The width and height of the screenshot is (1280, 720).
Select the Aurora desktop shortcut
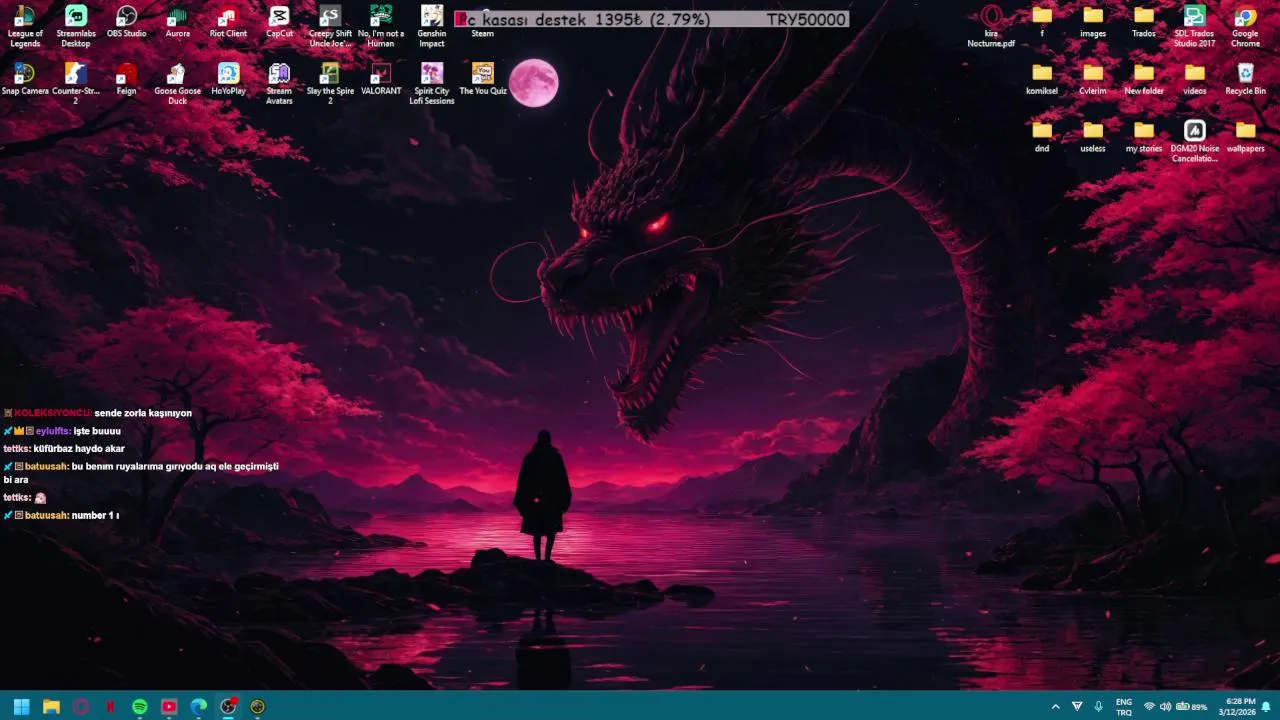178,22
